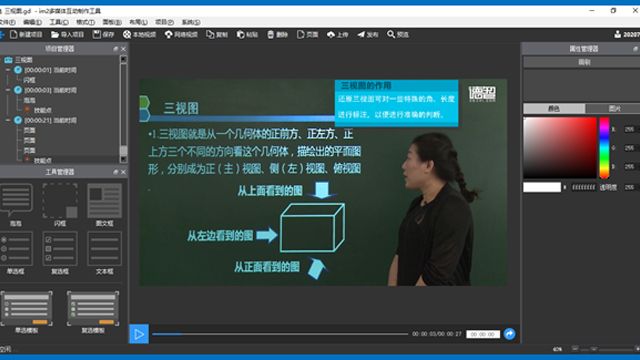Screen dimensions: 640x360
Task: Select the 闪框 item under [00:00:01]
Action: click(x=29, y=80)
